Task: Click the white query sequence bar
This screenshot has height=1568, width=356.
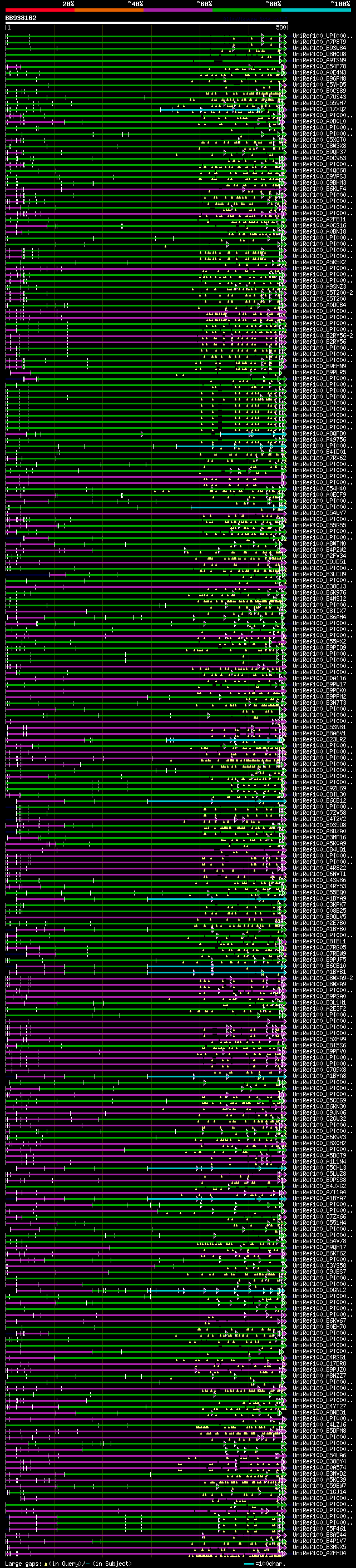Action: (147, 22)
